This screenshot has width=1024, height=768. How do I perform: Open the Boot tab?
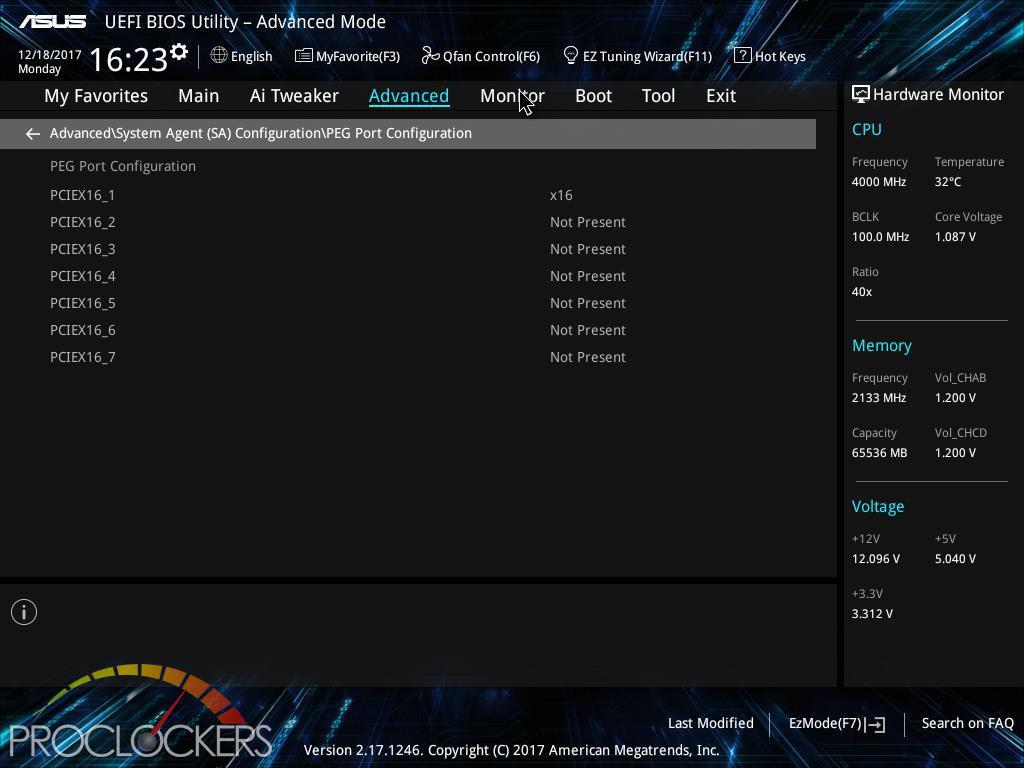point(593,96)
